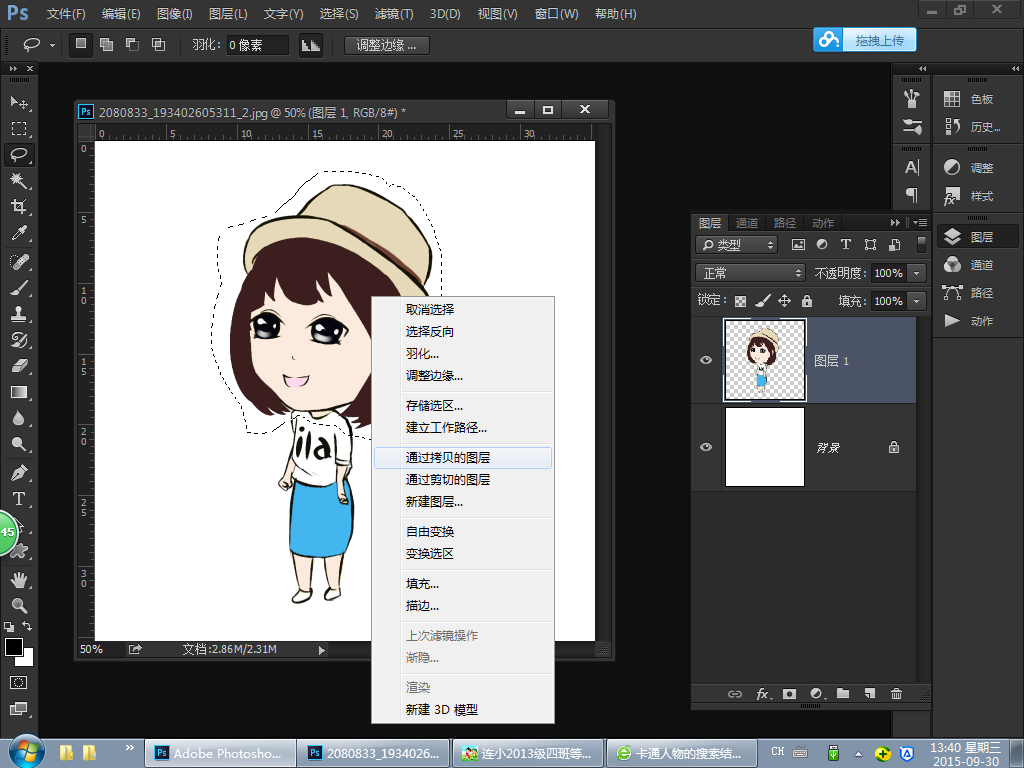This screenshot has height=768, width=1024.
Task: Open the 样式 styles panel
Action: coord(969,196)
